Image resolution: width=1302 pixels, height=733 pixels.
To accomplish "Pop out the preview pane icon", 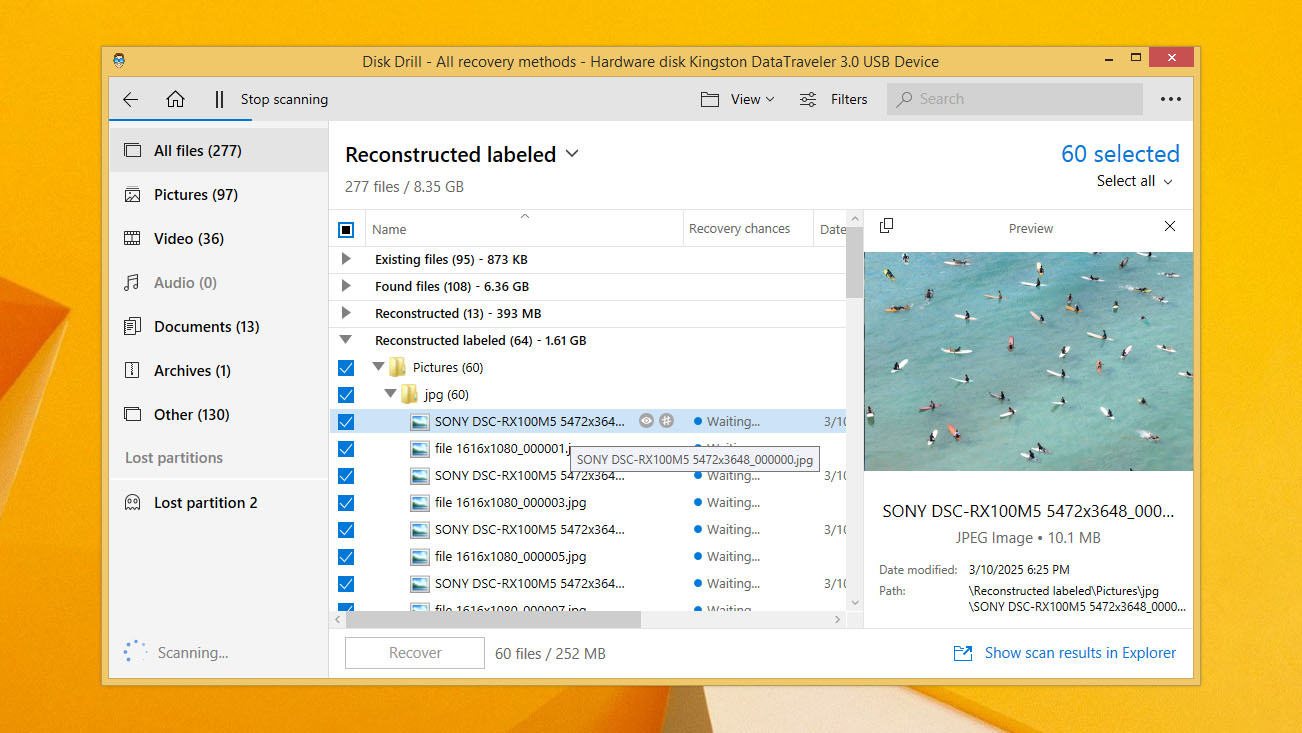I will tap(885, 227).
